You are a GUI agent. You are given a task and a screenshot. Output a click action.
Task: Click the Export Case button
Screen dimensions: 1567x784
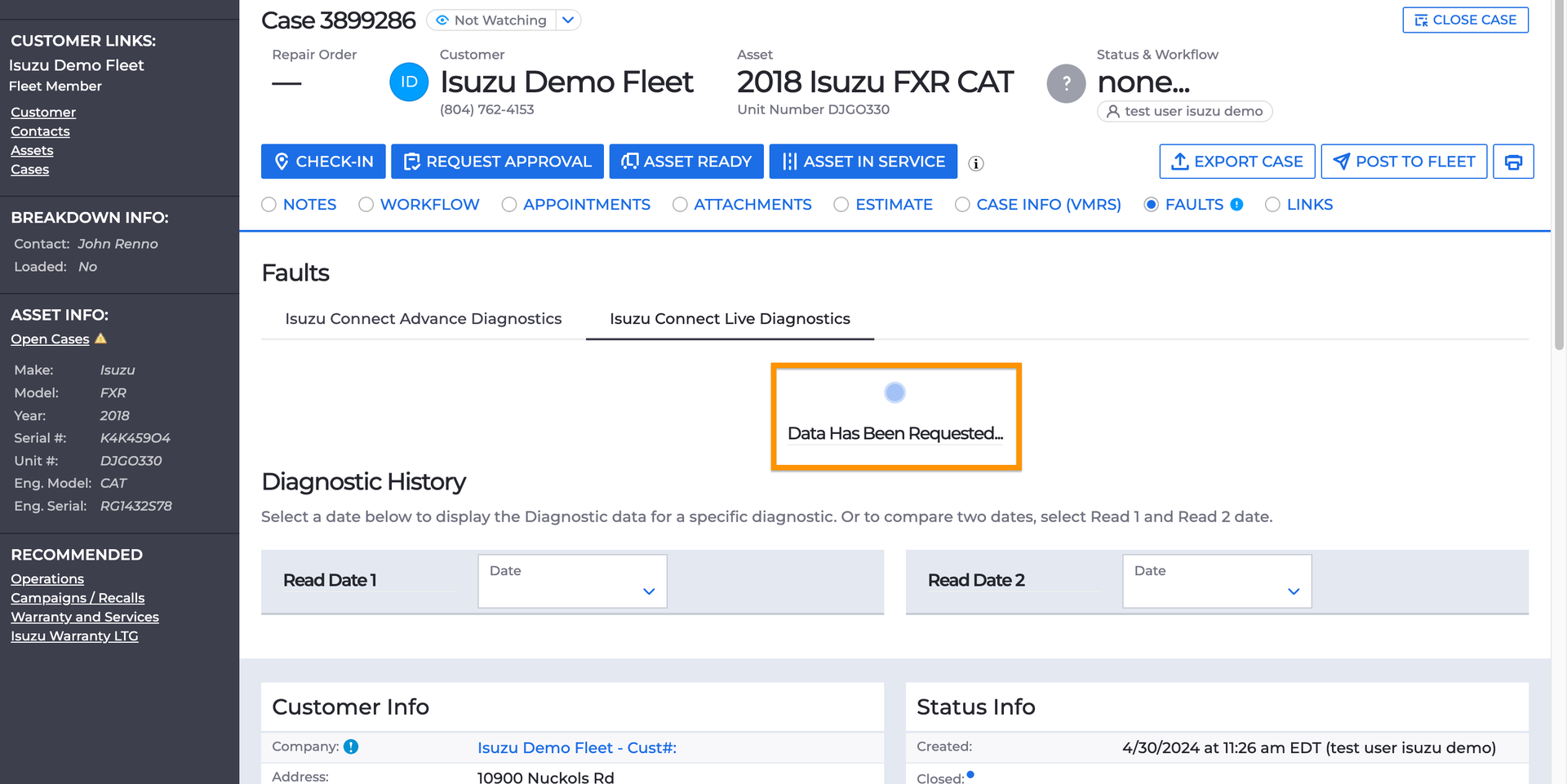(x=1236, y=162)
